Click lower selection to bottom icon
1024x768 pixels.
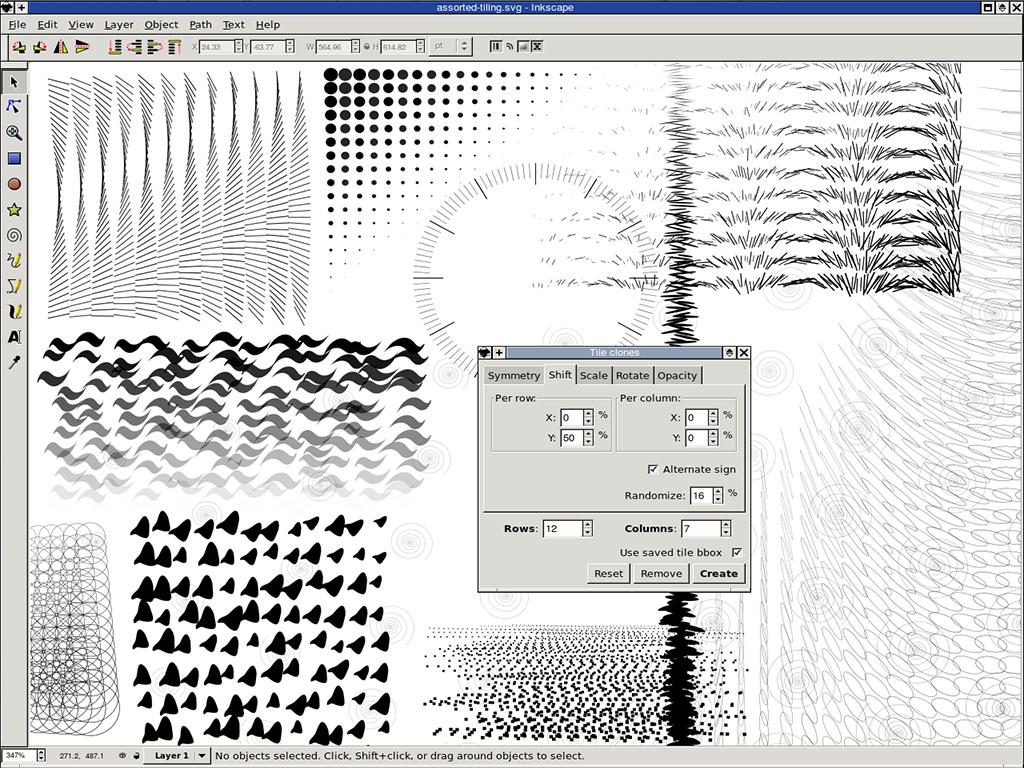click(115, 47)
